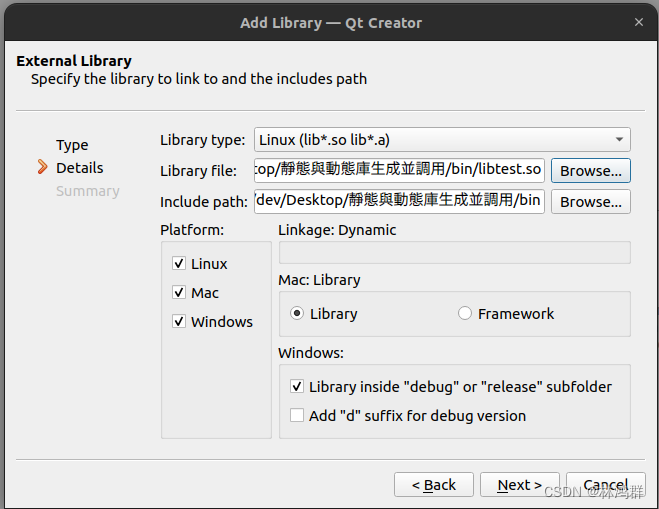
Task: Click the Linkage: Dynamic label
Action: (337, 230)
